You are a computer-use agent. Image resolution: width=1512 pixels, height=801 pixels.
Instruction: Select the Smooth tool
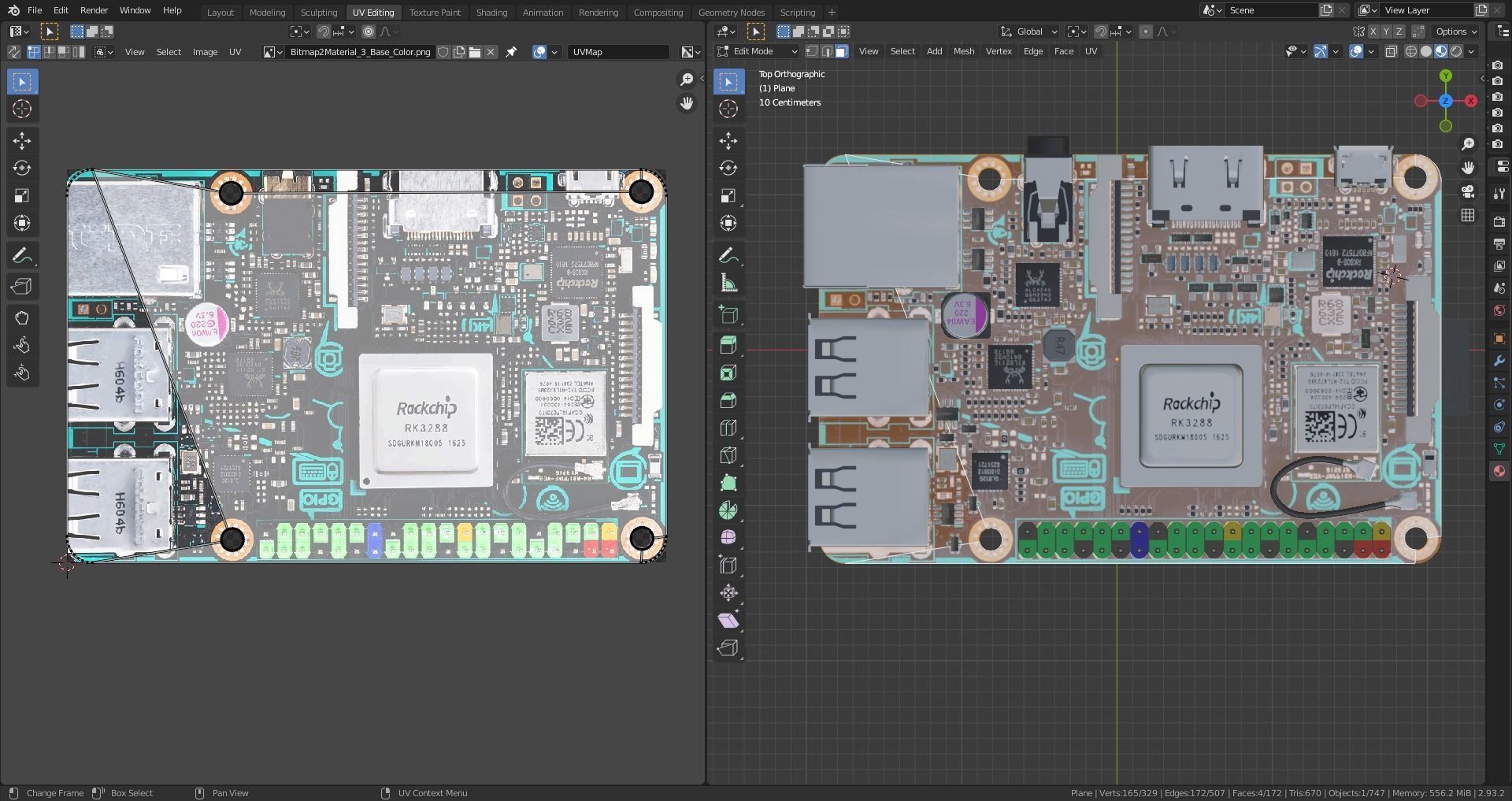click(x=728, y=538)
